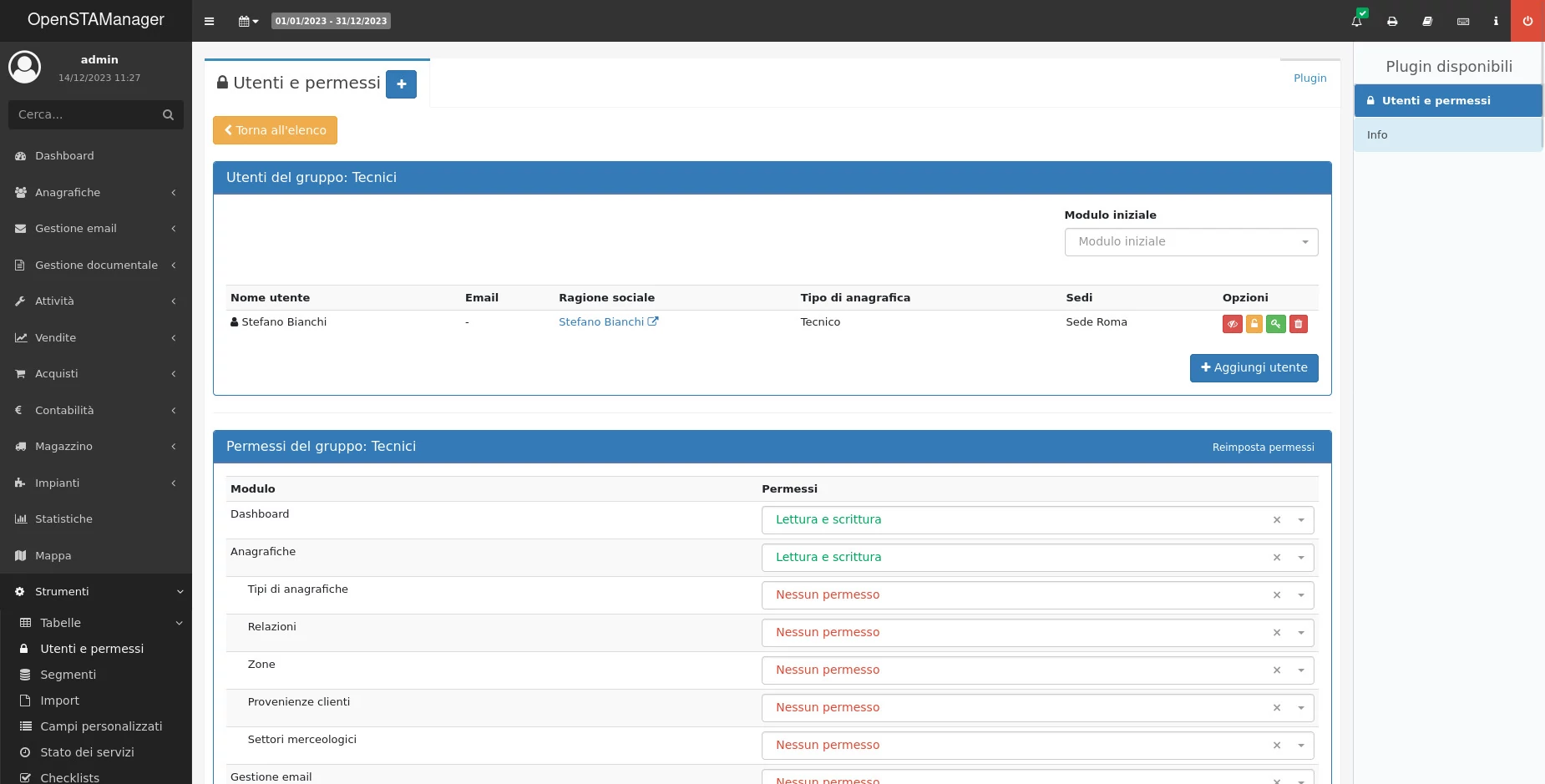
Task: Open the calendar period picker icon
Action: (248, 21)
